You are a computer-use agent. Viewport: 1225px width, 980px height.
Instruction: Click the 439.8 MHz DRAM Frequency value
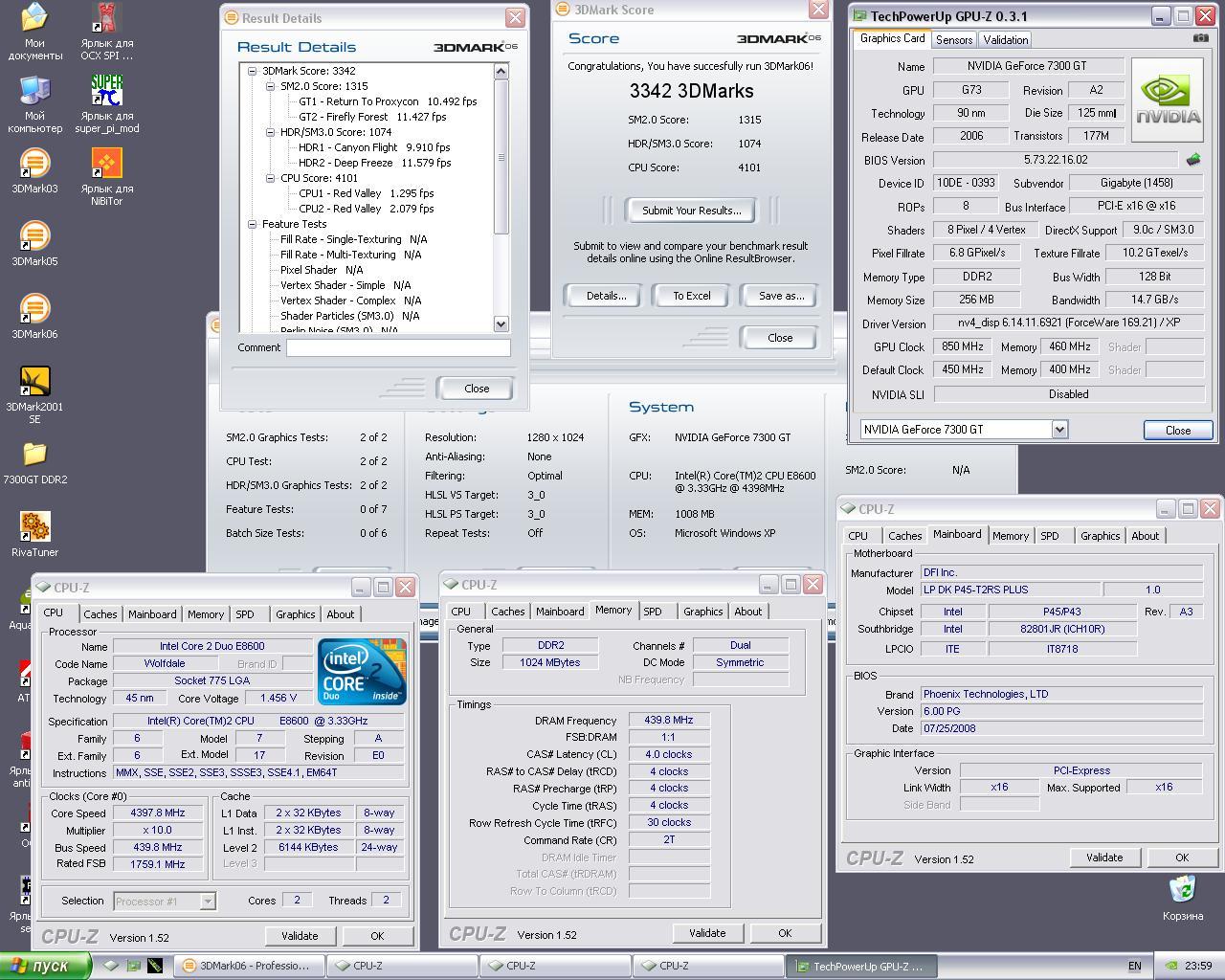click(669, 720)
